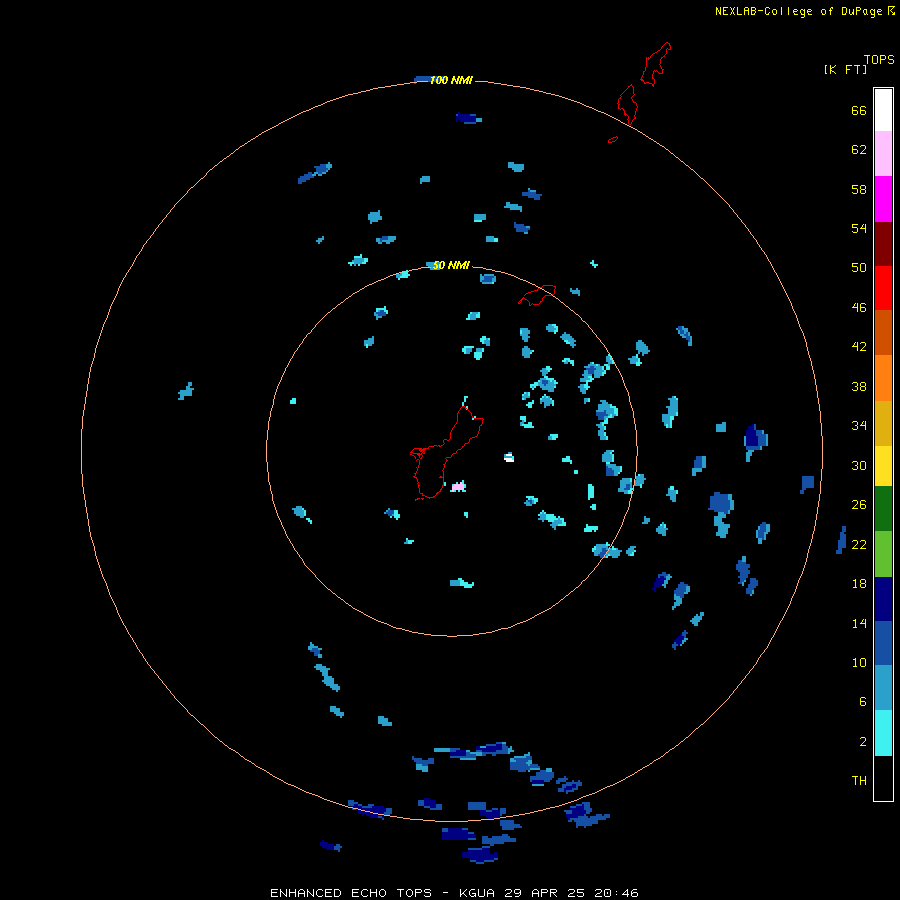900x900 pixels.
Task: Click the bright yellow legend swatch
Action: 883,466
